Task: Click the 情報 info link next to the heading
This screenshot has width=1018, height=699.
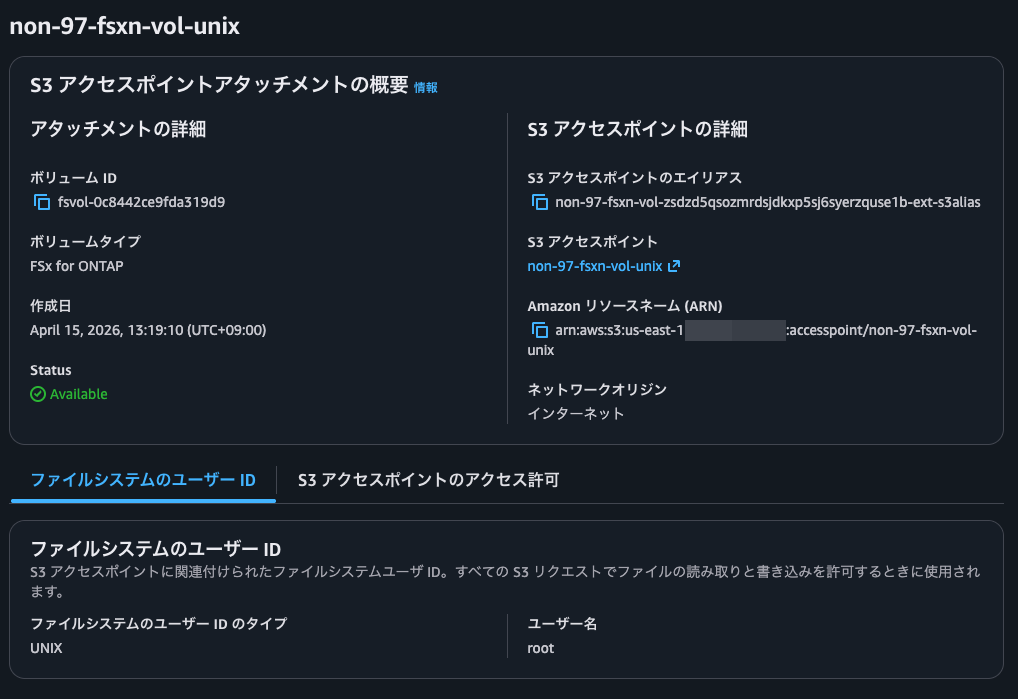Action: 423,88
